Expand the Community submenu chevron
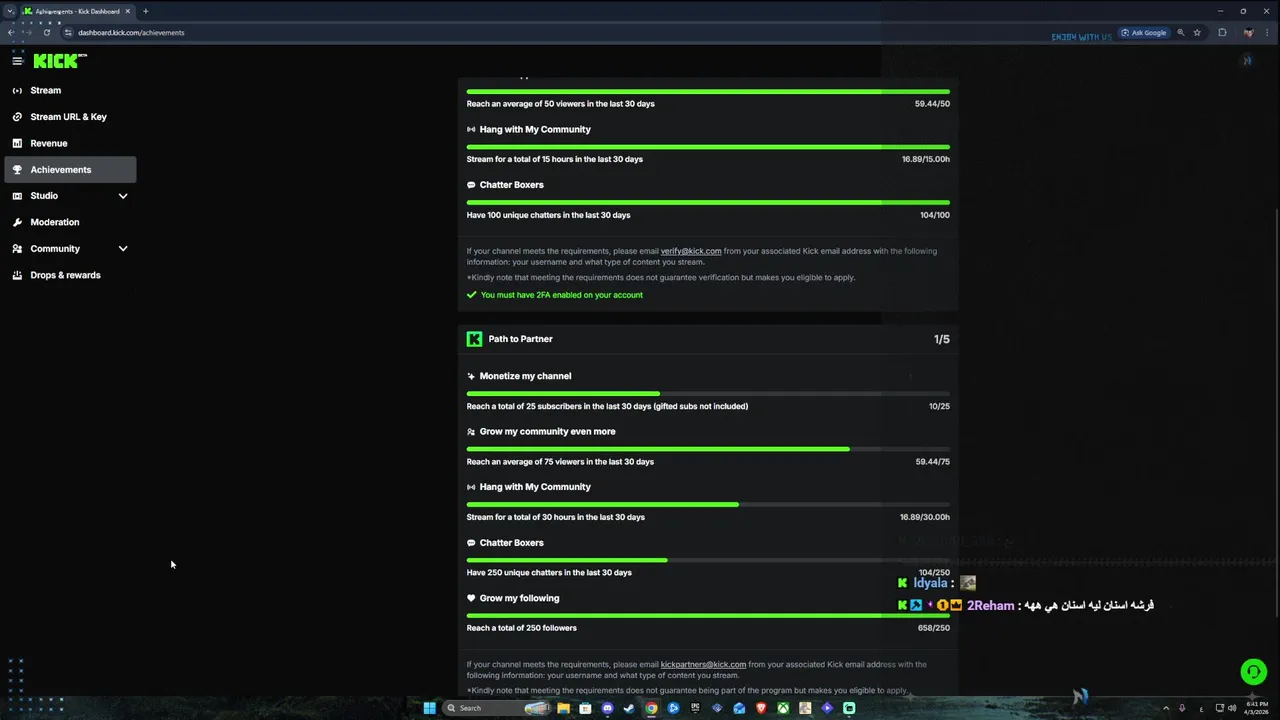Viewport: 1280px width, 720px height. pos(123,249)
